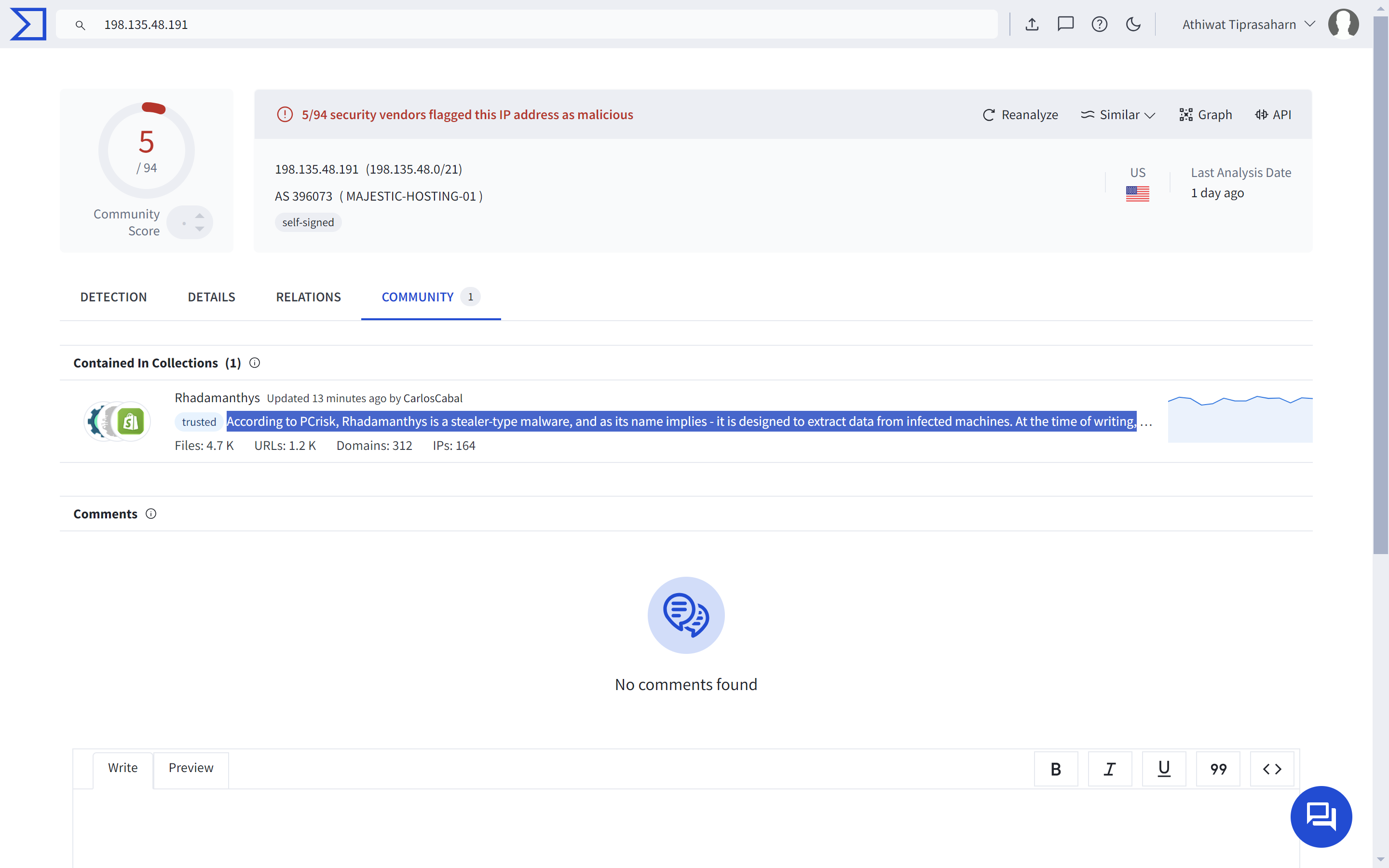Image resolution: width=1389 pixels, height=868 pixels.
Task: Click info icon next to Comments heading
Action: pyautogui.click(x=151, y=514)
